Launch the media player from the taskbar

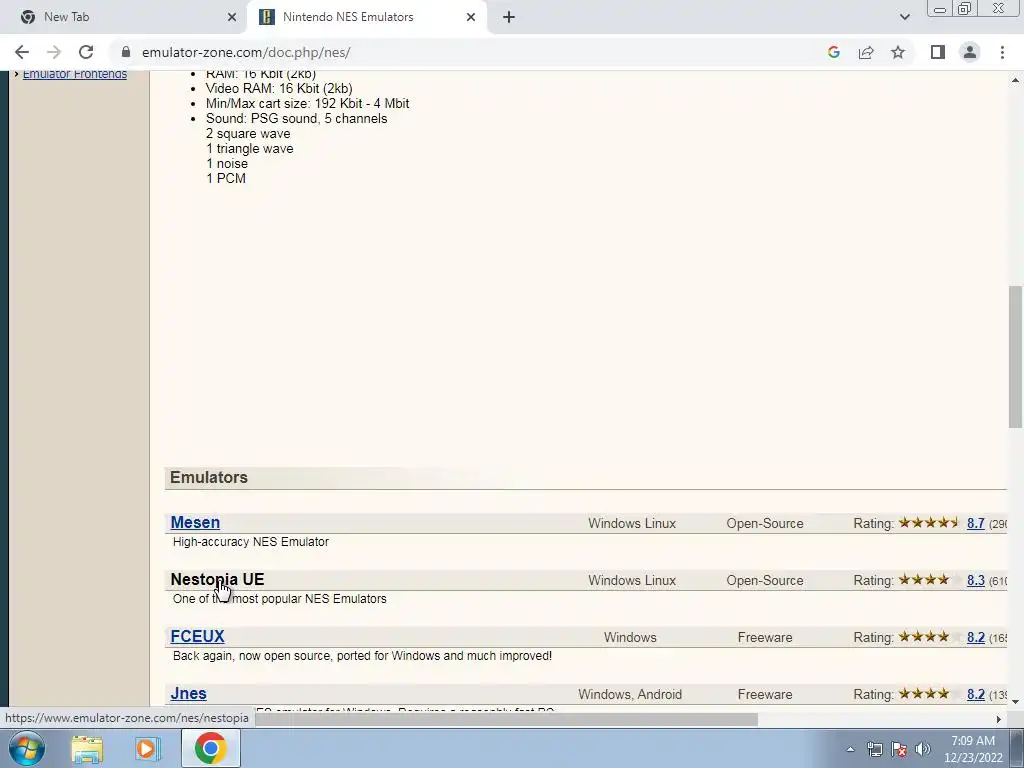click(x=148, y=748)
